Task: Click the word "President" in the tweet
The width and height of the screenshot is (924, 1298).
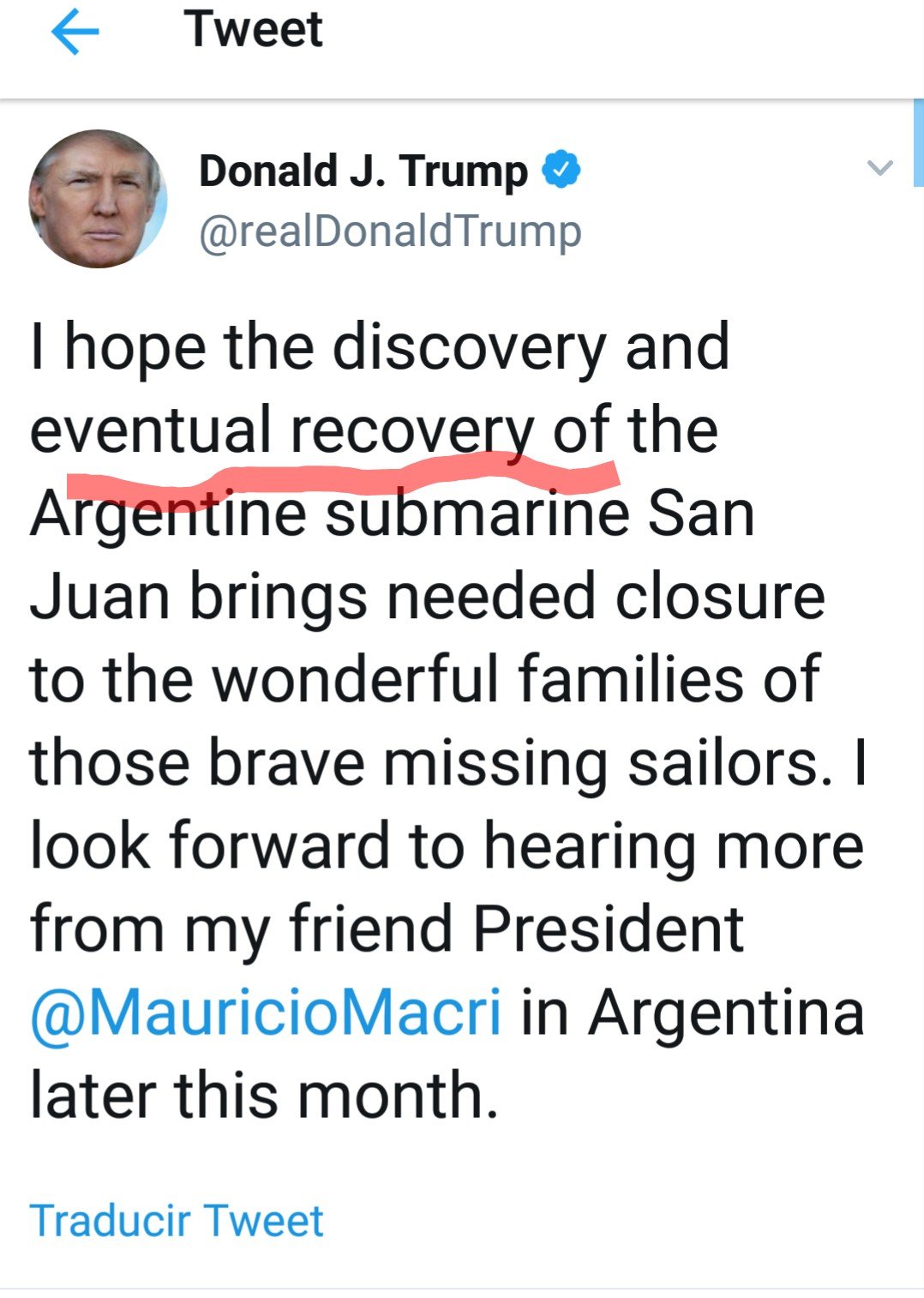Action: pyautogui.click(x=608, y=928)
